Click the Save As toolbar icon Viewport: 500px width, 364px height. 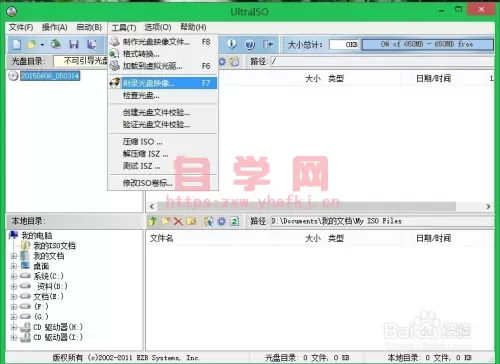(91, 44)
